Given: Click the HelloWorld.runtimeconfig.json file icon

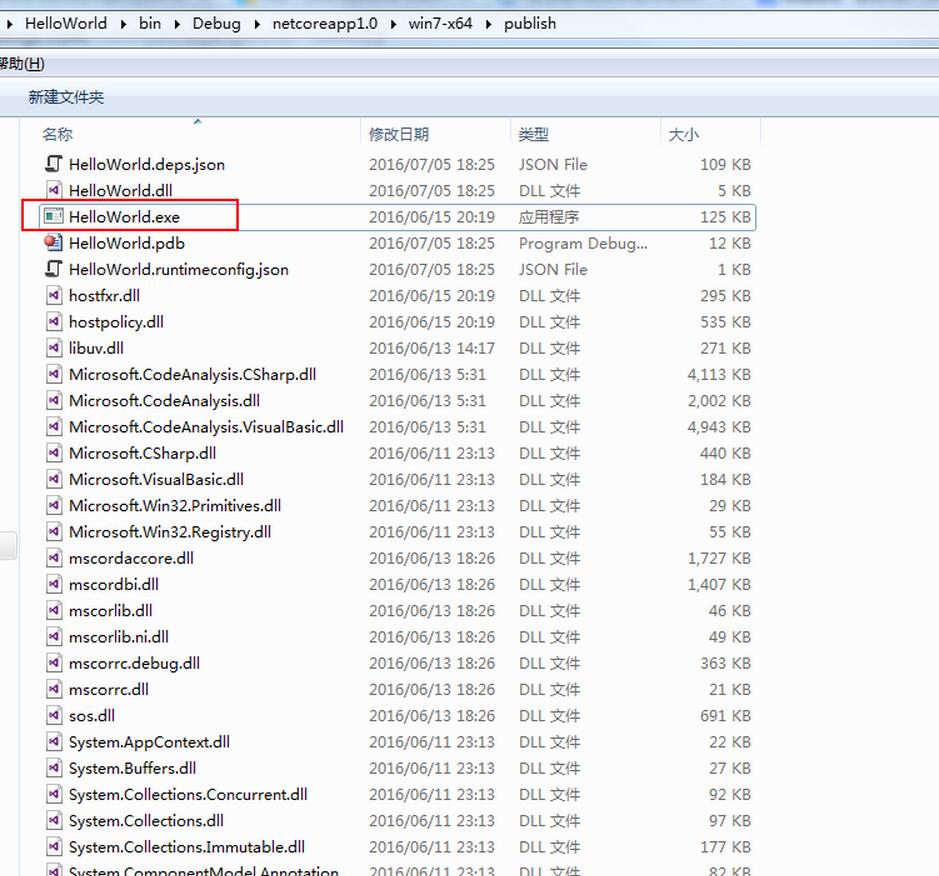Looking at the screenshot, I should click(54, 269).
